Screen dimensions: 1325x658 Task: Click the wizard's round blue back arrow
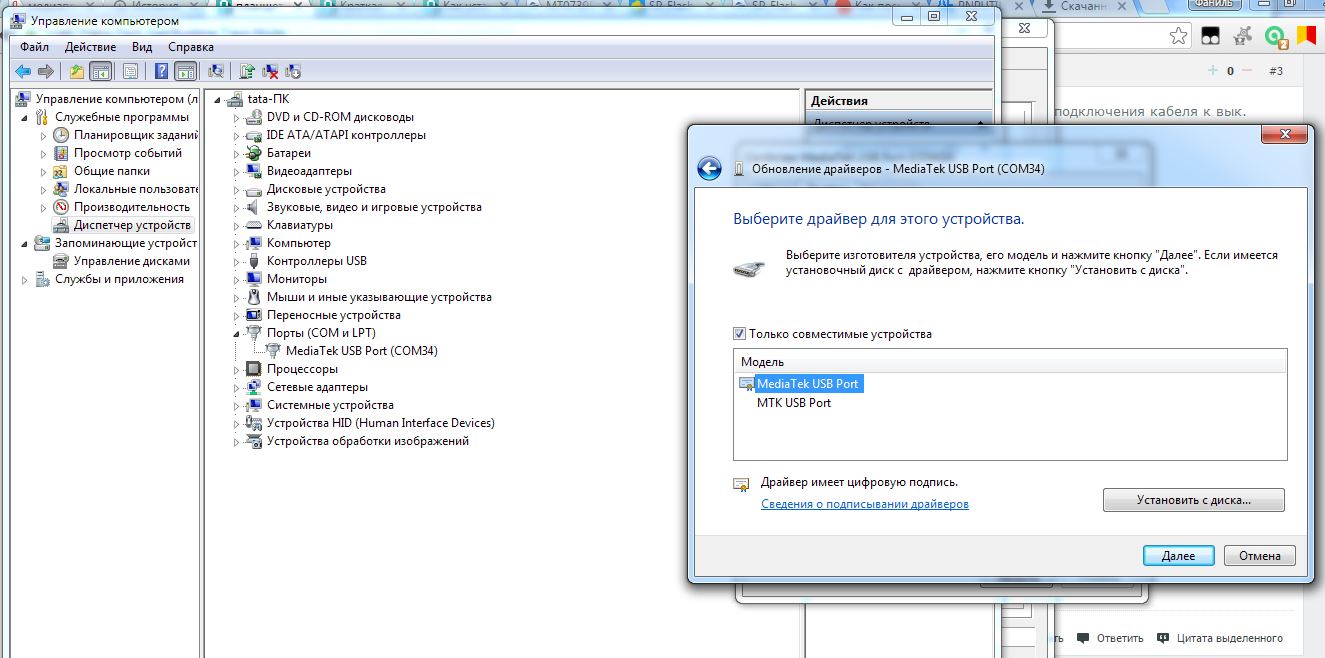(709, 169)
